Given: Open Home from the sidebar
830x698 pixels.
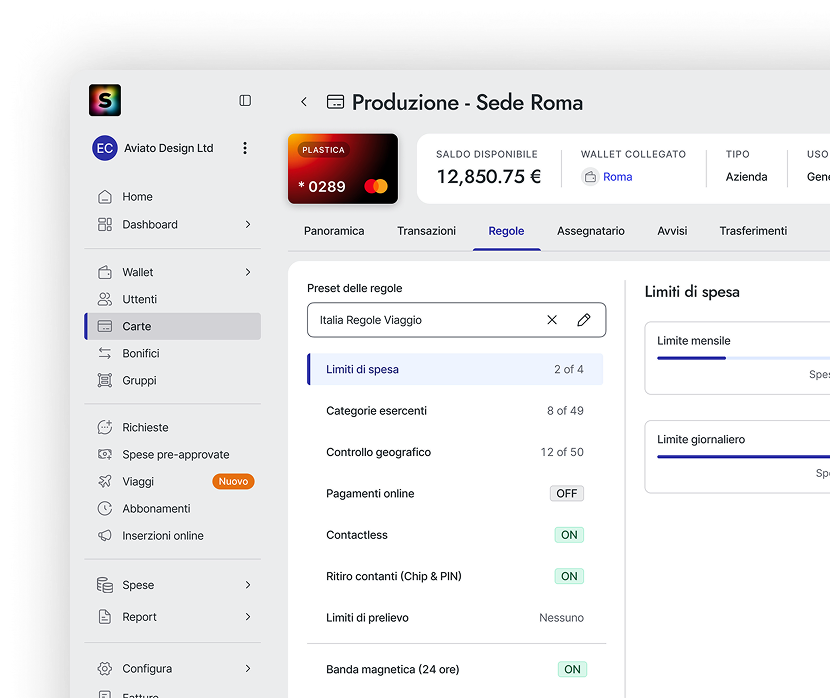Looking at the screenshot, I should pos(137,197).
